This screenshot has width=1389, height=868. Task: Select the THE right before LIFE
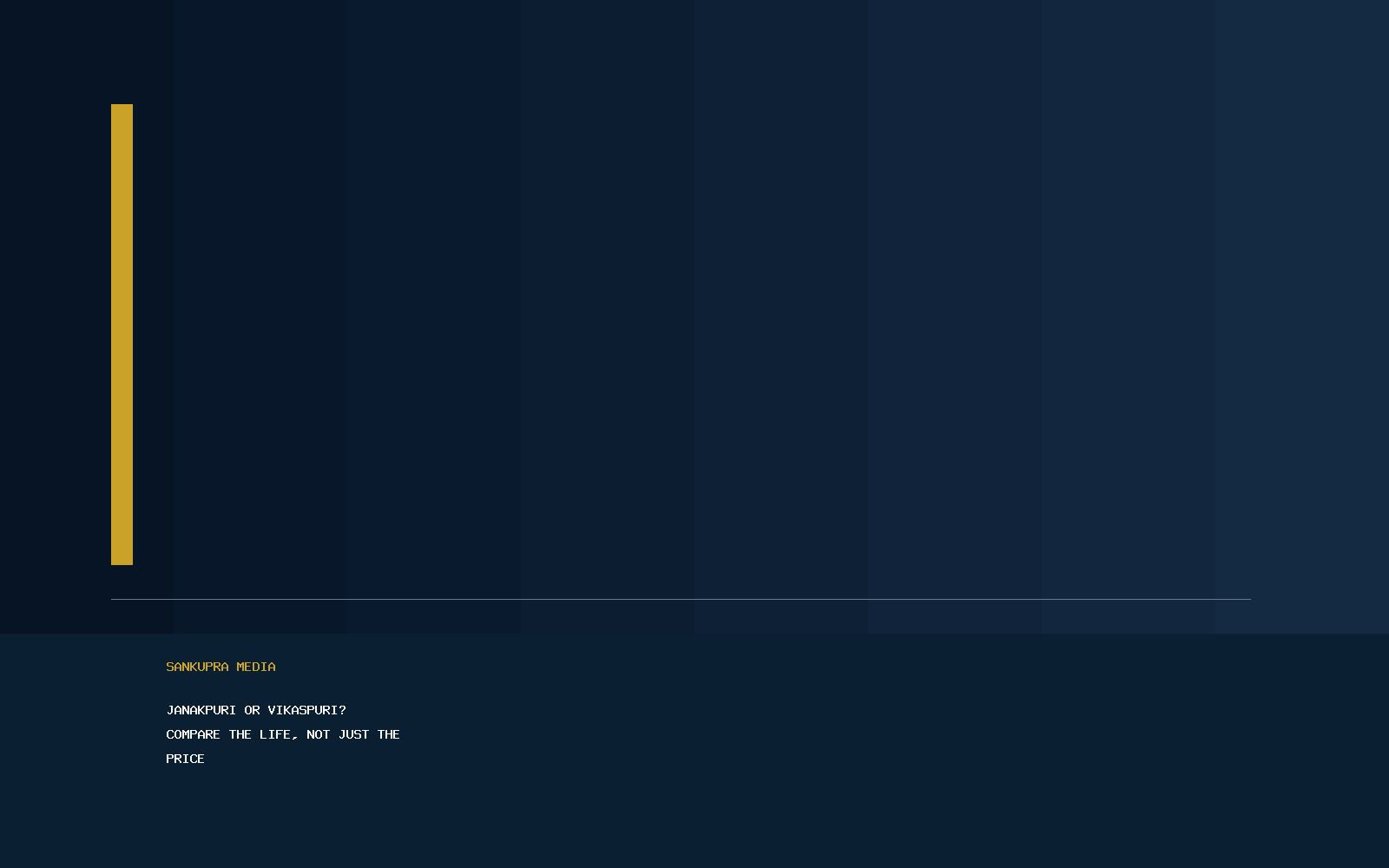pos(240,734)
